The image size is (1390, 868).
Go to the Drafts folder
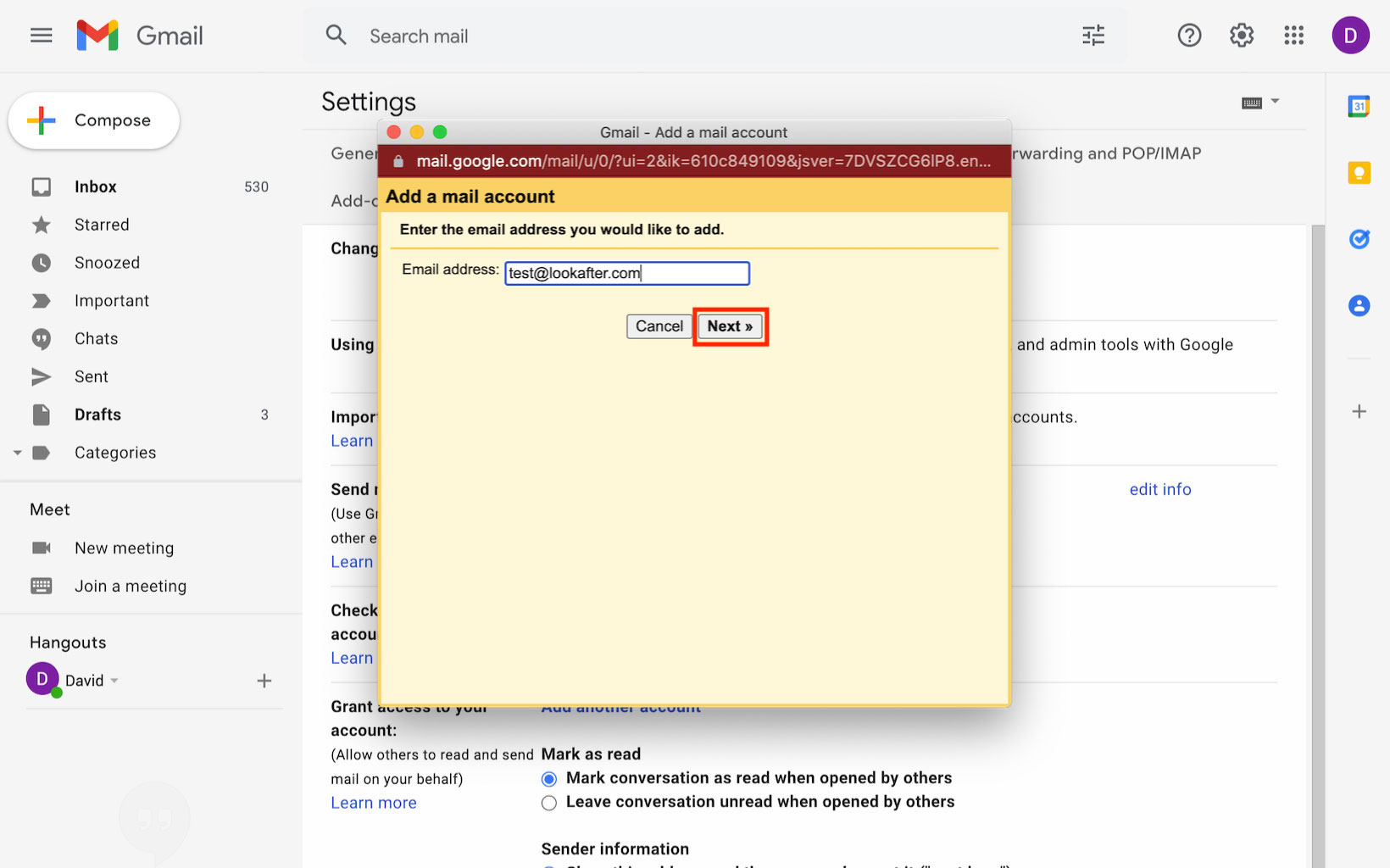pyautogui.click(x=97, y=415)
